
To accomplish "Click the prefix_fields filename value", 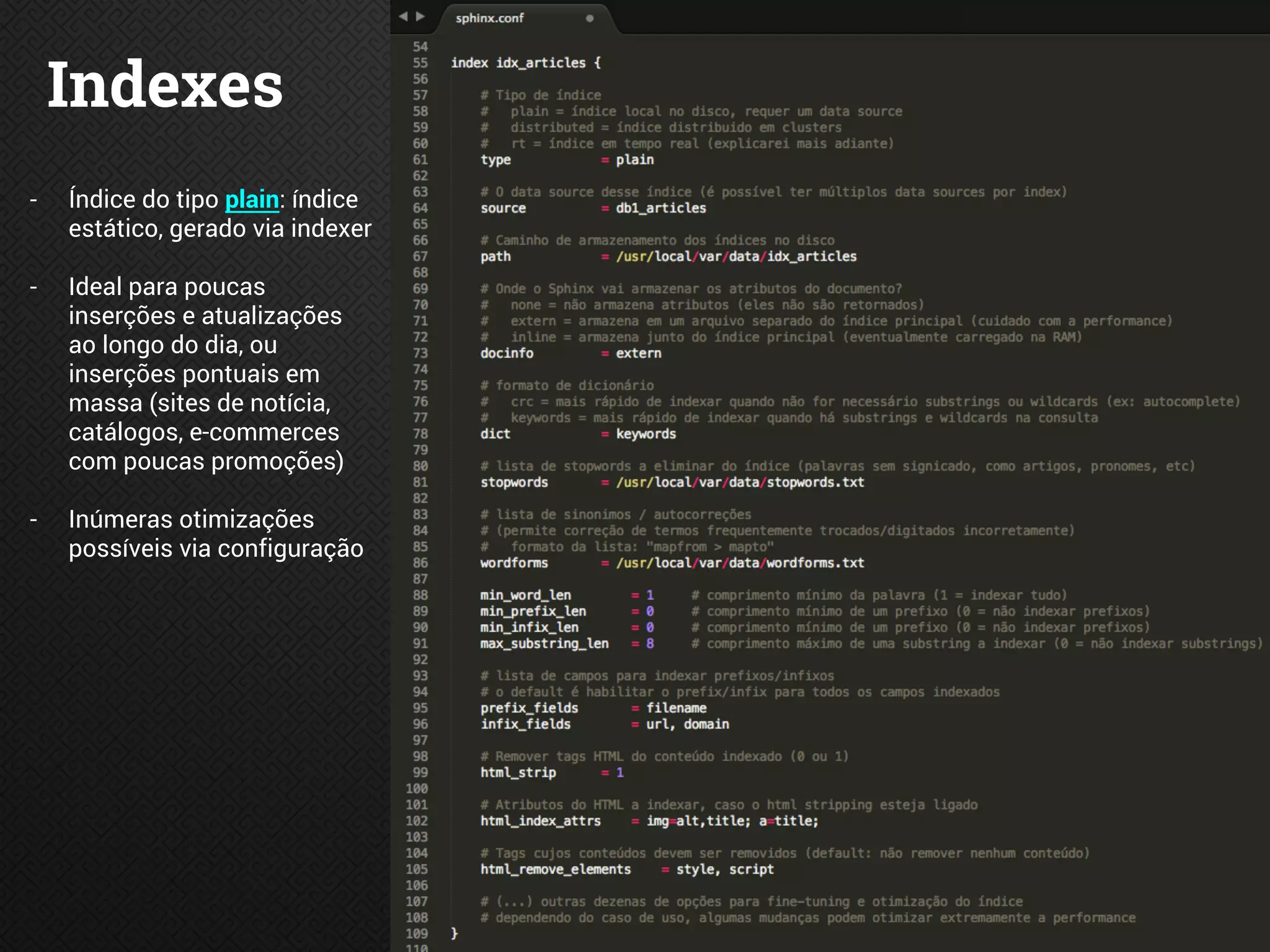I will (677, 708).
